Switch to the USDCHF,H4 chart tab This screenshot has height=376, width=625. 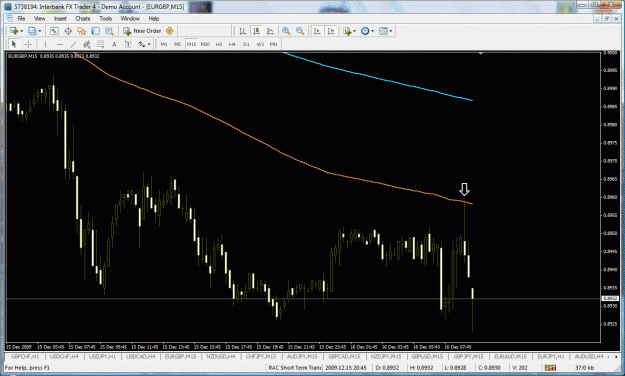(x=64, y=356)
